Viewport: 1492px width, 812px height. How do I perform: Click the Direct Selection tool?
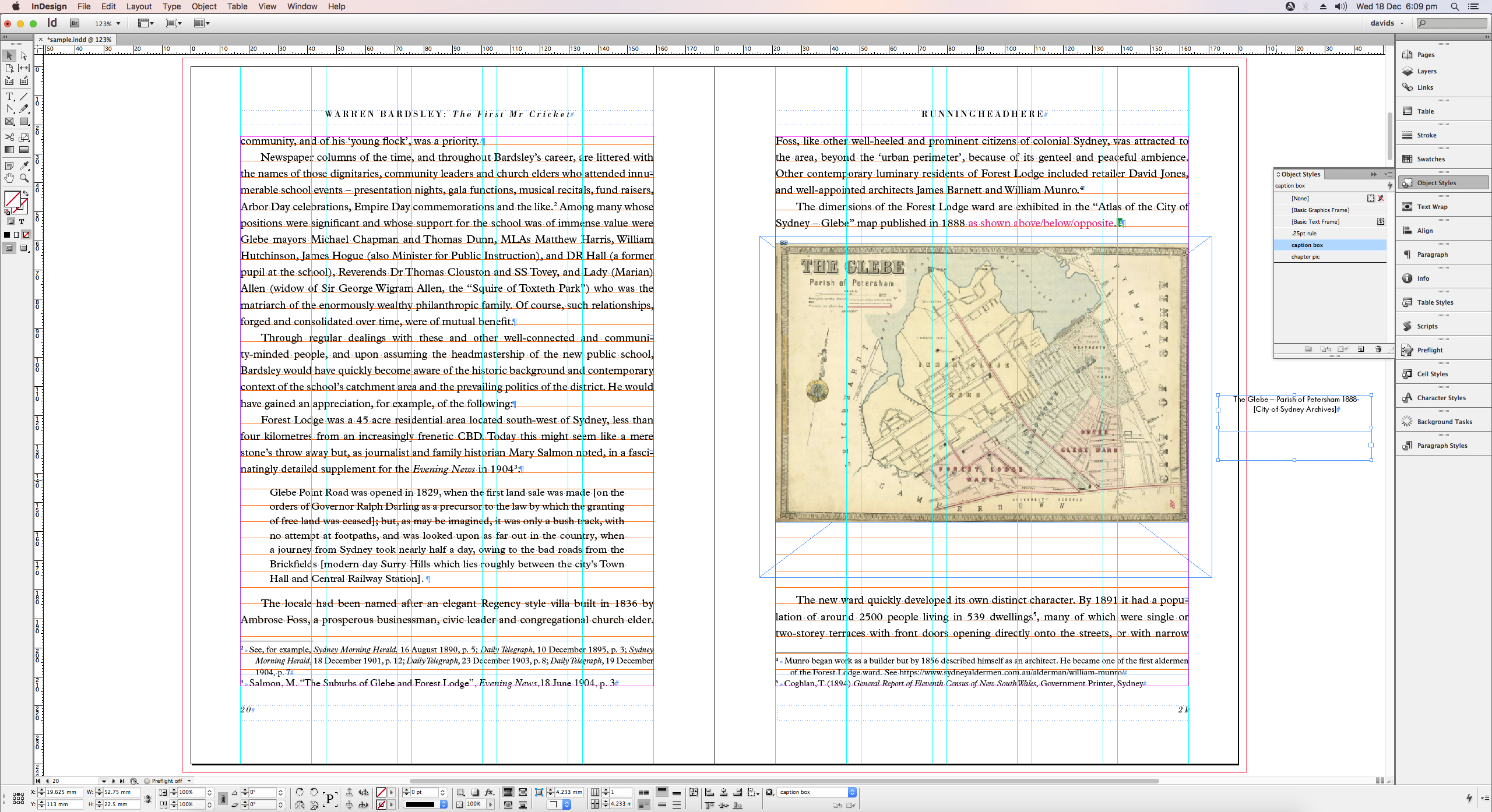point(24,56)
